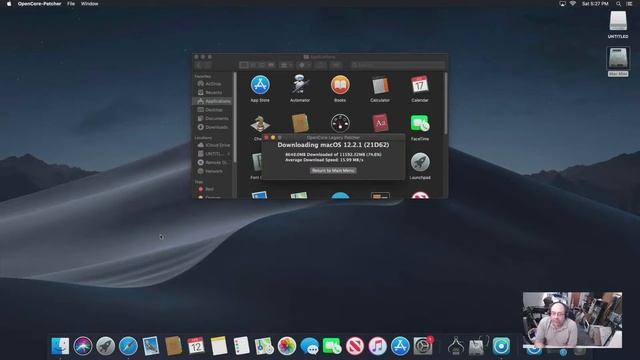Select Downloads in the Finder sidebar
This screenshot has width=640, height=360.
[213, 127]
